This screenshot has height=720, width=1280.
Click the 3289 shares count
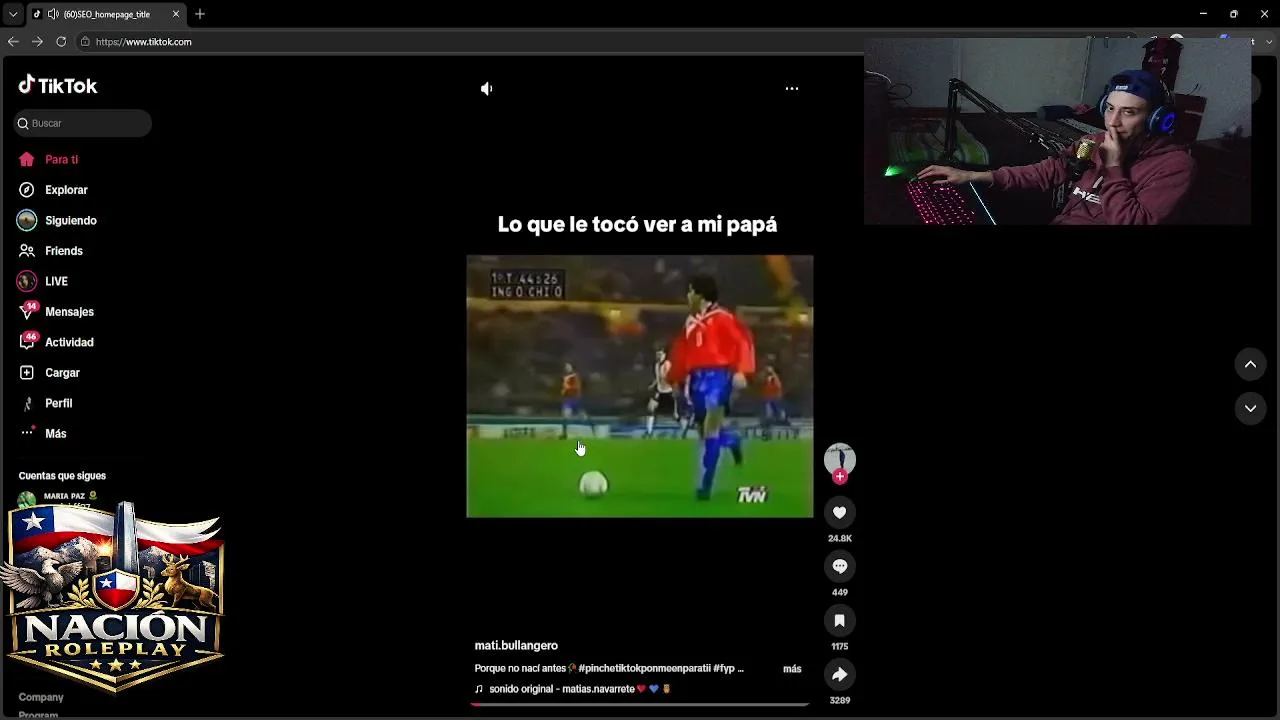840,701
